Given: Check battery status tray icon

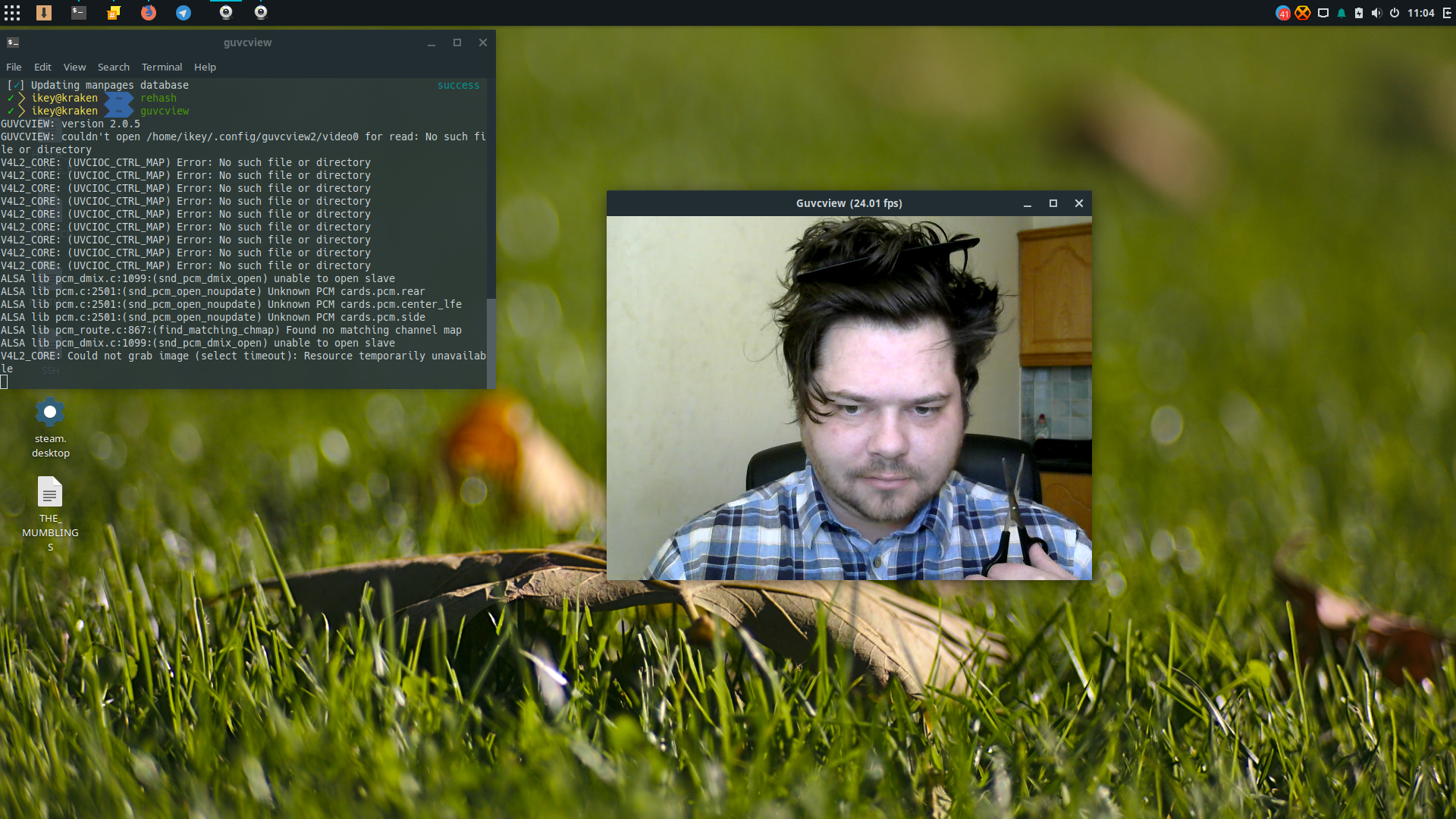Looking at the screenshot, I should coord(1359,13).
